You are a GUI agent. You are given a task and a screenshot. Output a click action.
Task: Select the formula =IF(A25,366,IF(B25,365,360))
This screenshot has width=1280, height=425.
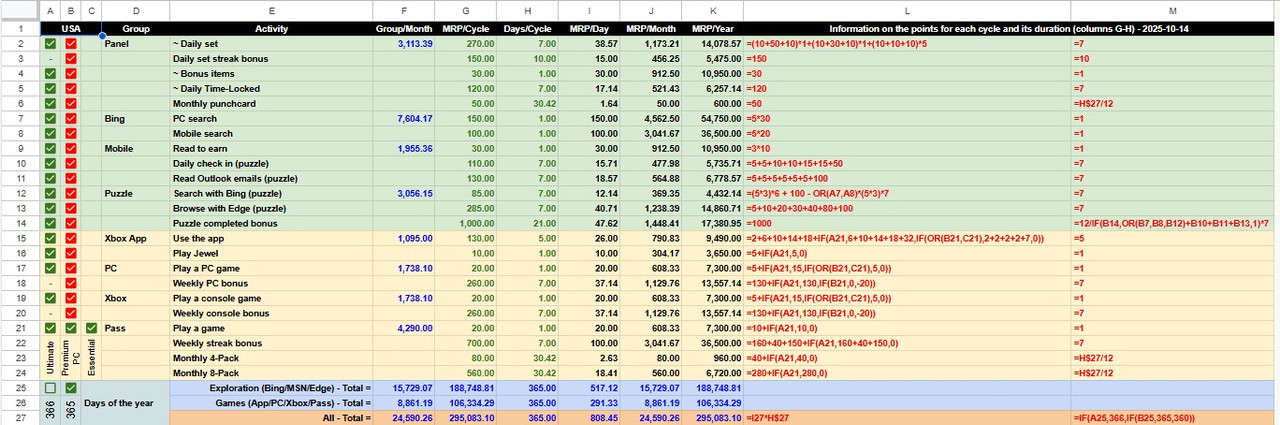[1174, 417]
